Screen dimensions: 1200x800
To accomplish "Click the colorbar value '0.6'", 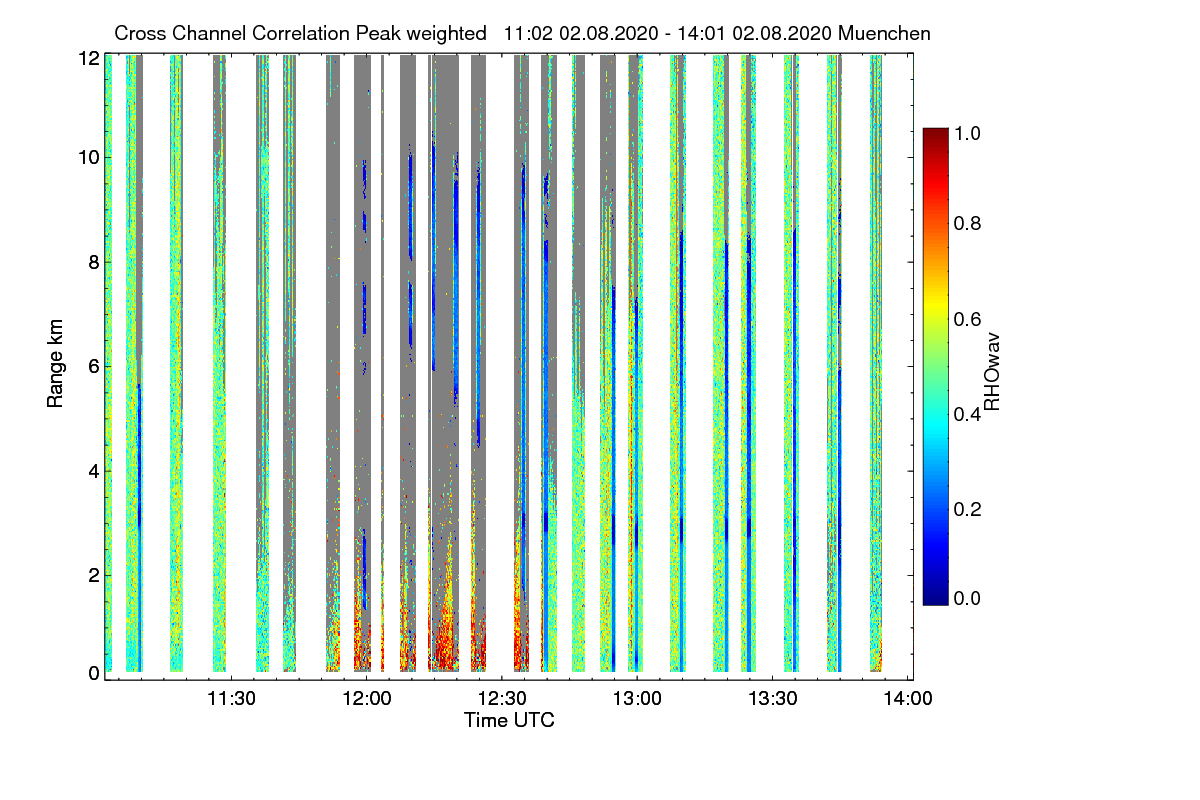I will point(967,319).
